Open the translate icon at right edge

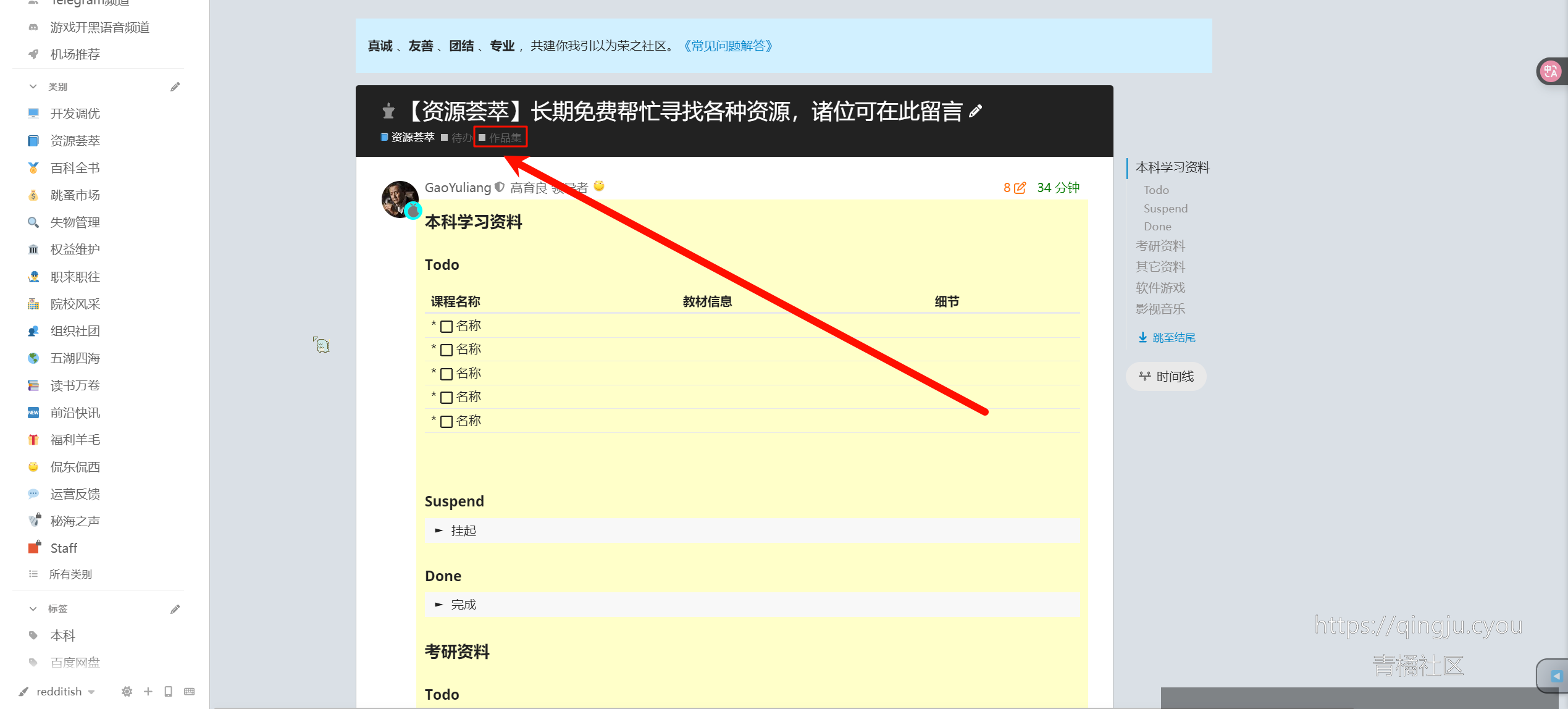(x=1550, y=72)
